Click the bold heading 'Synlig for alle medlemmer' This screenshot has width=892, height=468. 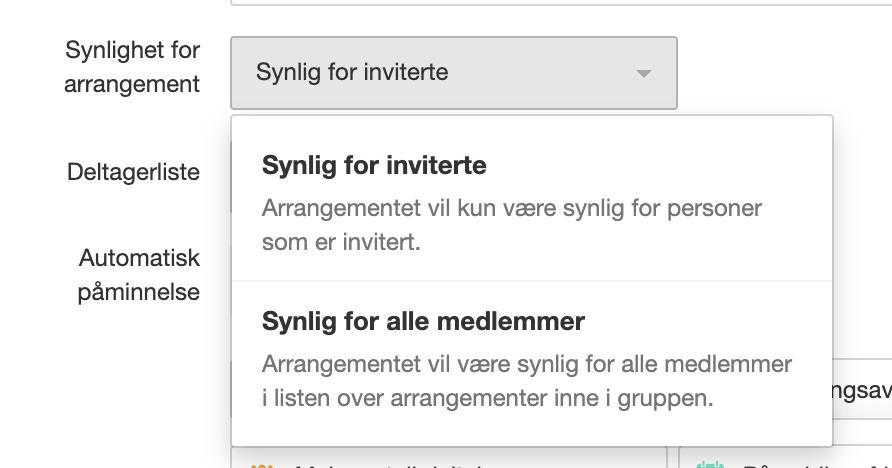tap(423, 321)
